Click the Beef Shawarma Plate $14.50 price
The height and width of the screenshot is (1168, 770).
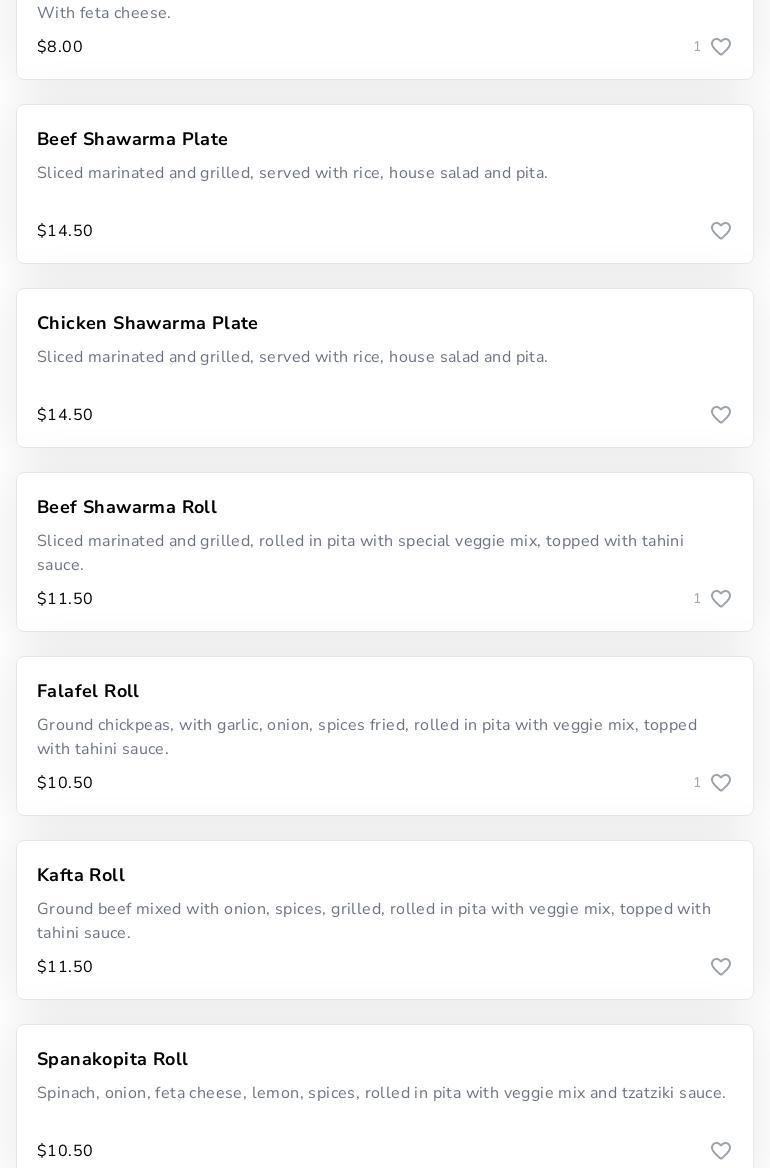click(x=65, y=231)
